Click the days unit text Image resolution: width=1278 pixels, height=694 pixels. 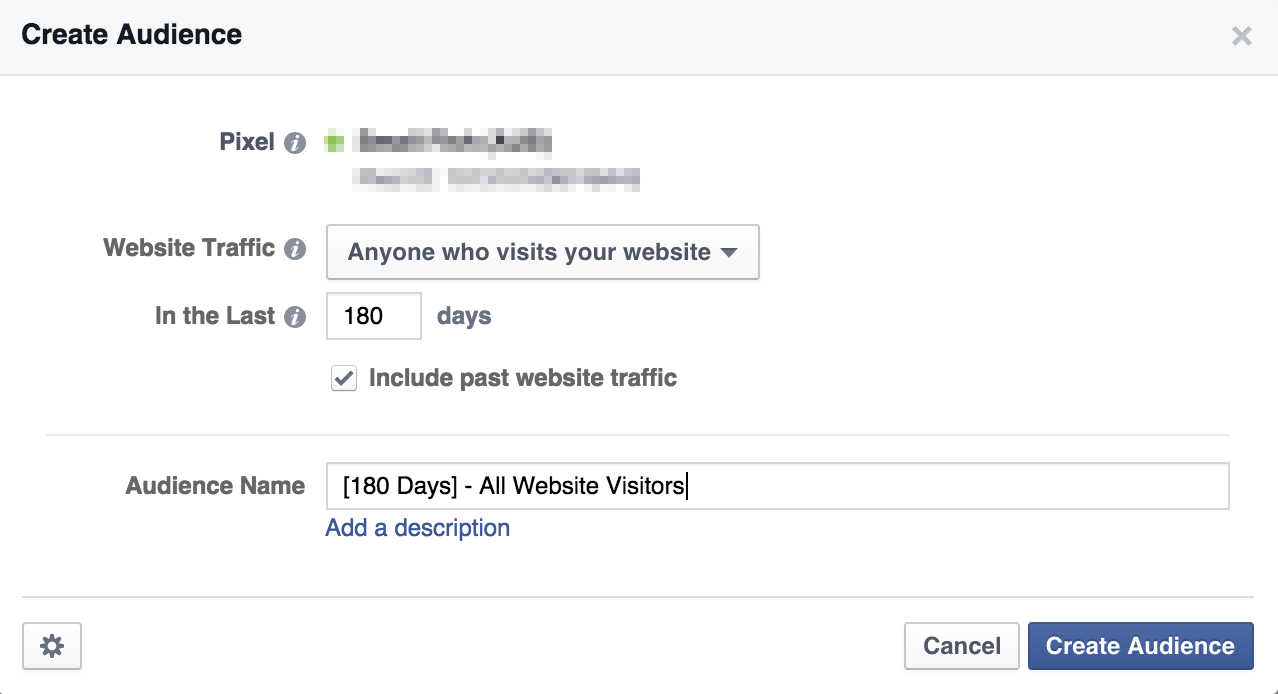[x=464, y=317]
